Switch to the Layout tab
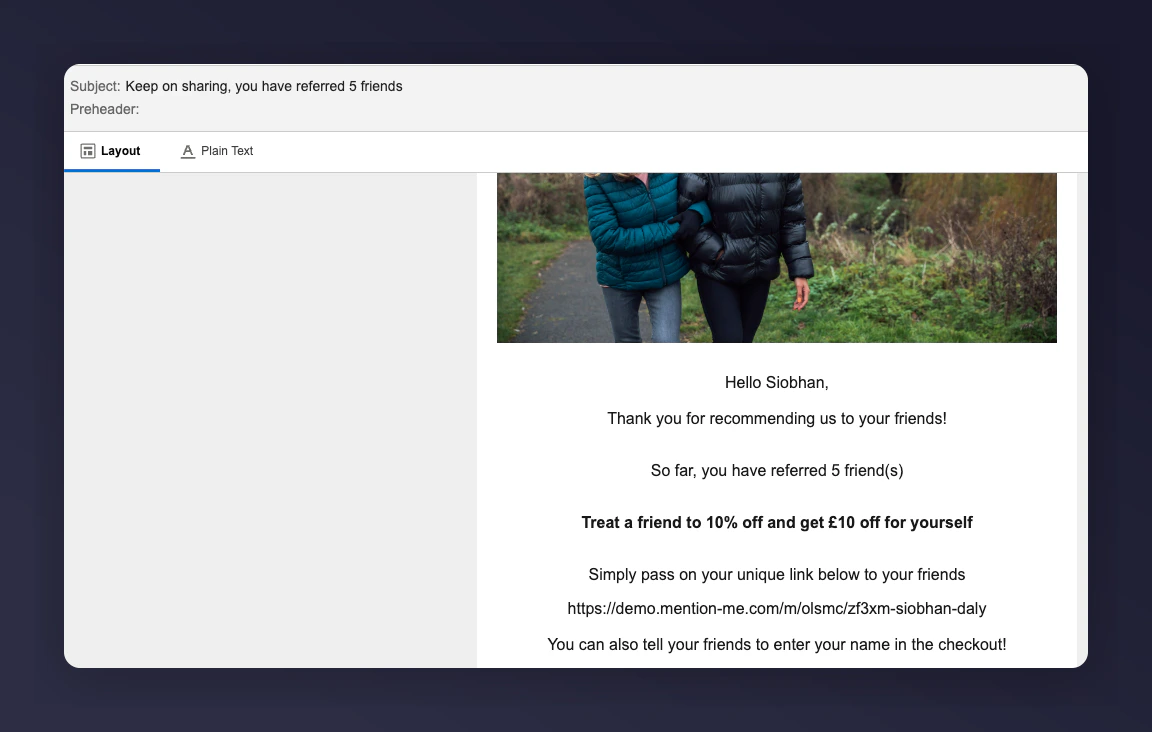The height and width of the screenshot is (732, 1152). (x=111, y=151)
